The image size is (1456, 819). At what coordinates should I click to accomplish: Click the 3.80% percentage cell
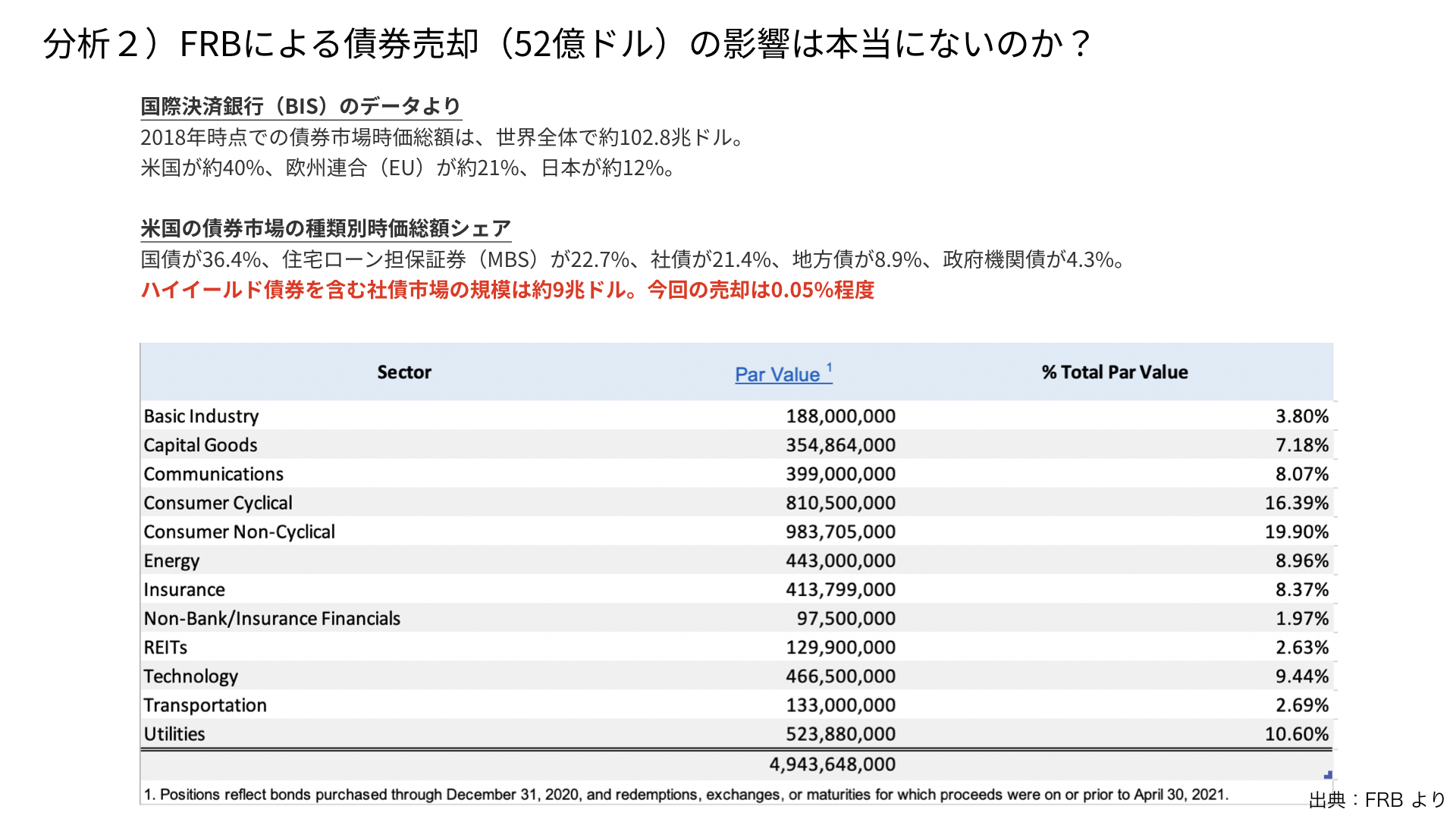coord(1302,416)
